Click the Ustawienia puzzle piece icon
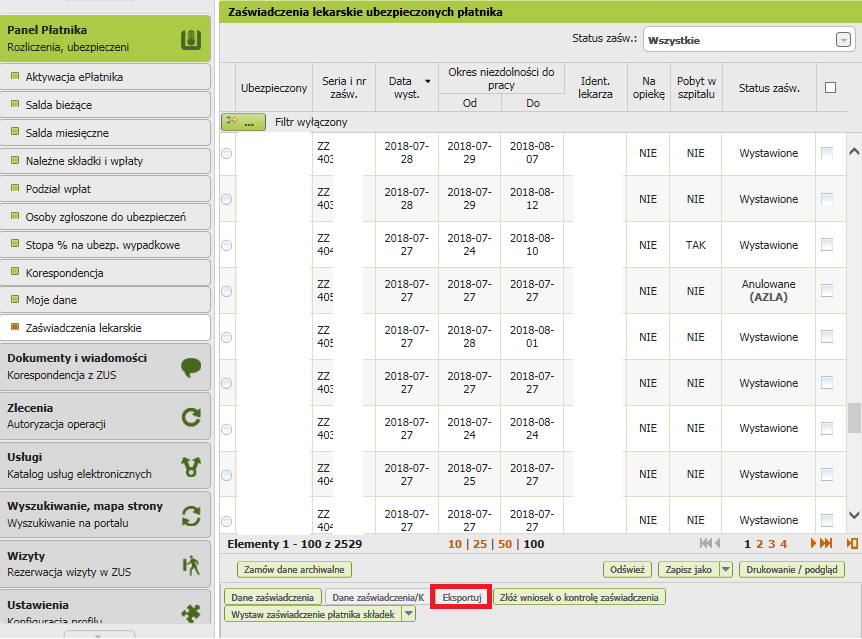 pos(191,613)
